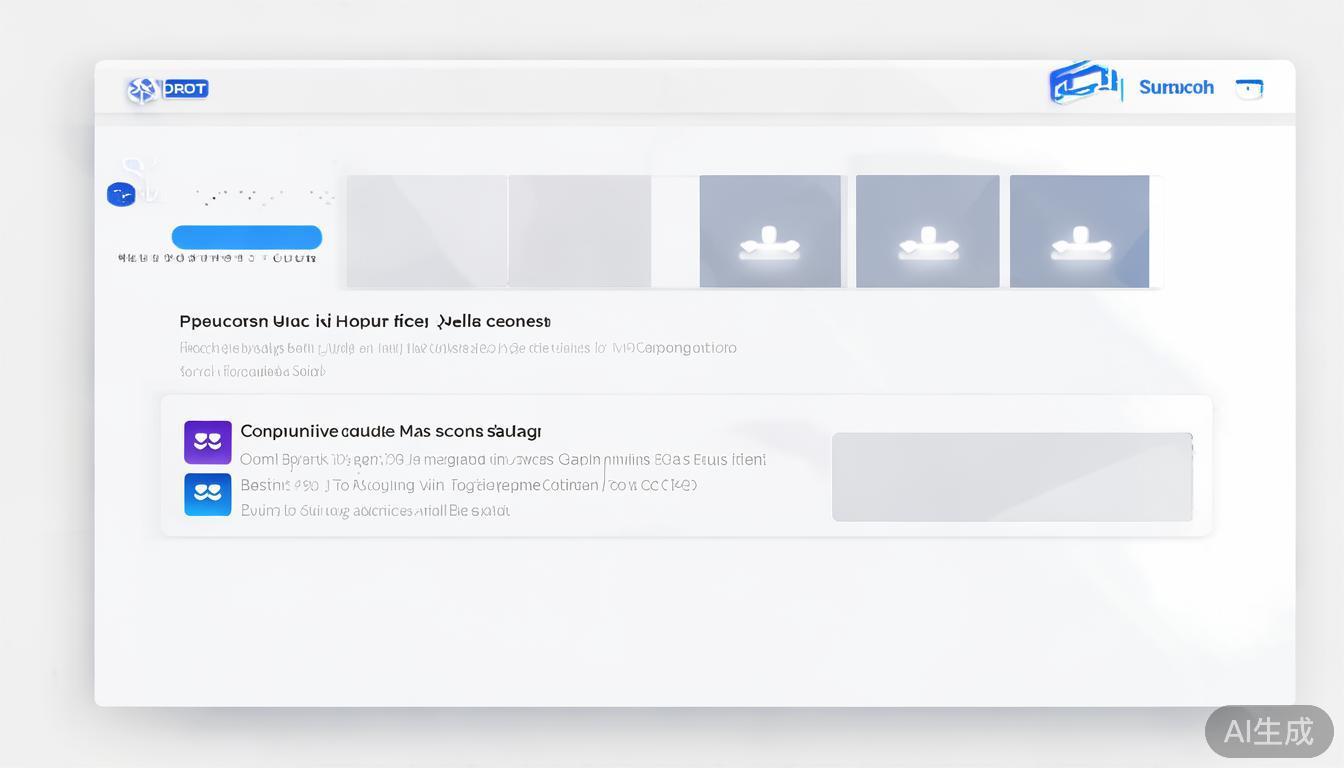Click the round logo icon beside DROT

tap(142, 90)
